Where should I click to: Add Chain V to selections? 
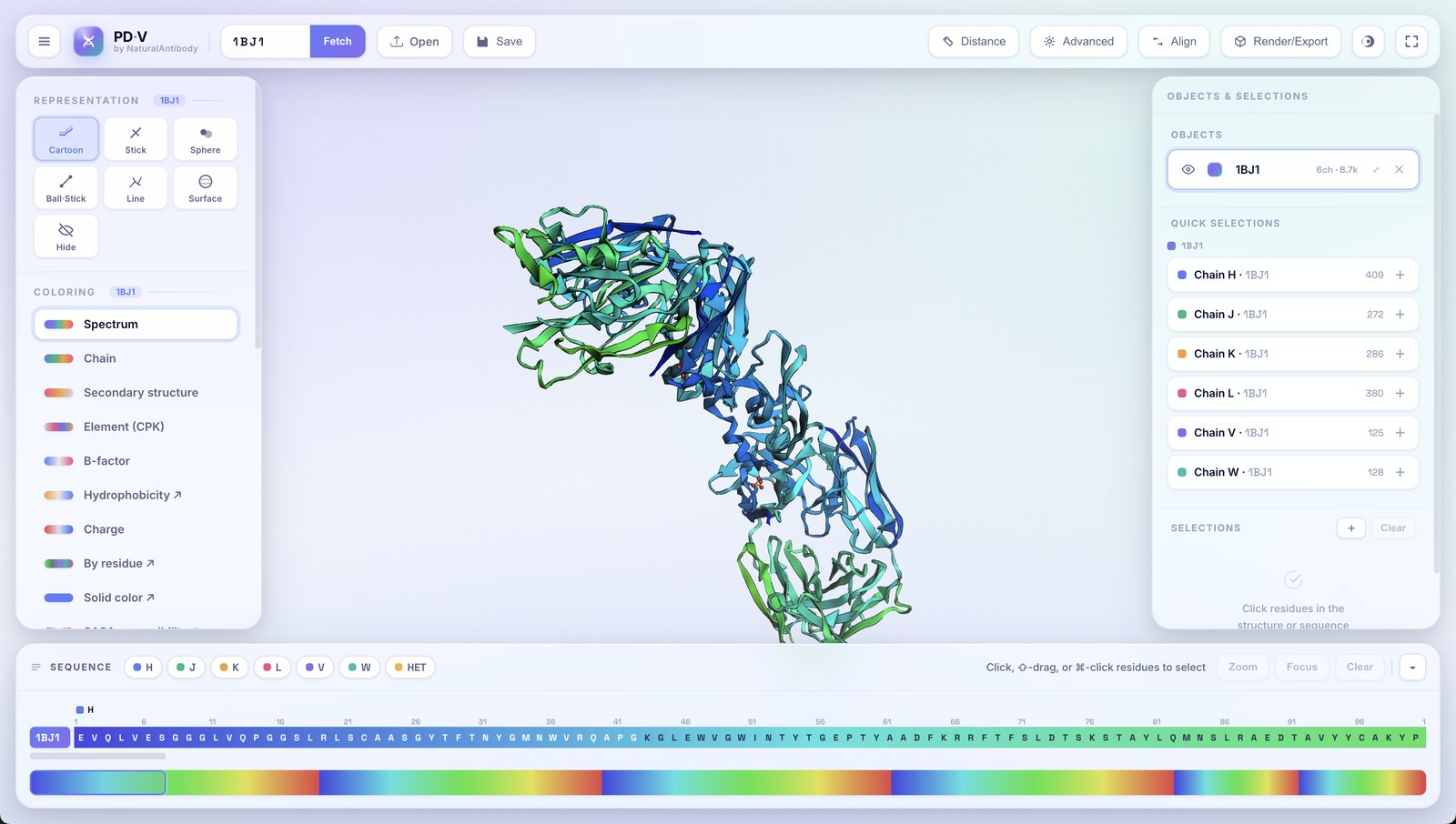[x=1400, y=433]
